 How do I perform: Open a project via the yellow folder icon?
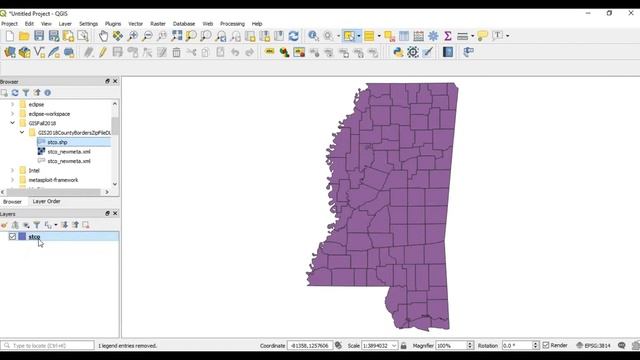[x=24, y=36]
